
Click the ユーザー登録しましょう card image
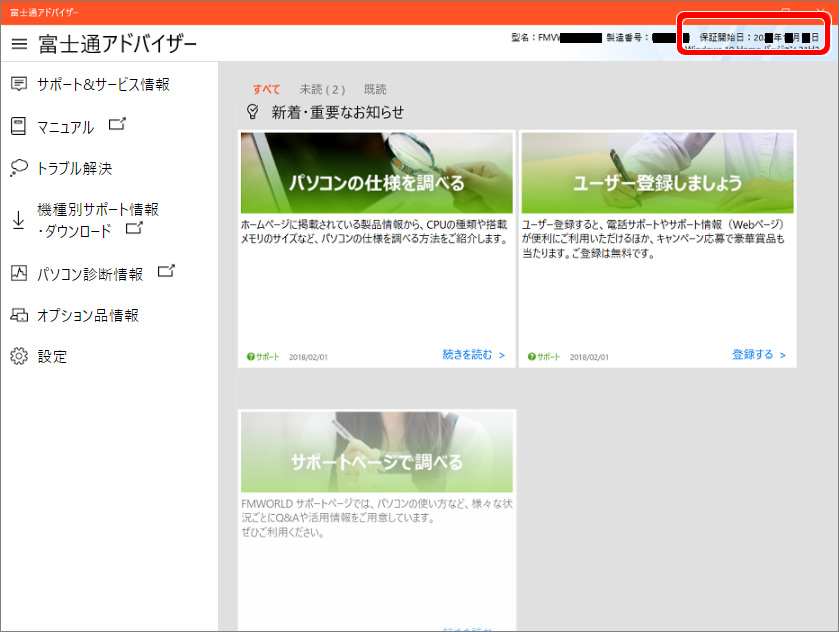(x=658, y=172)
